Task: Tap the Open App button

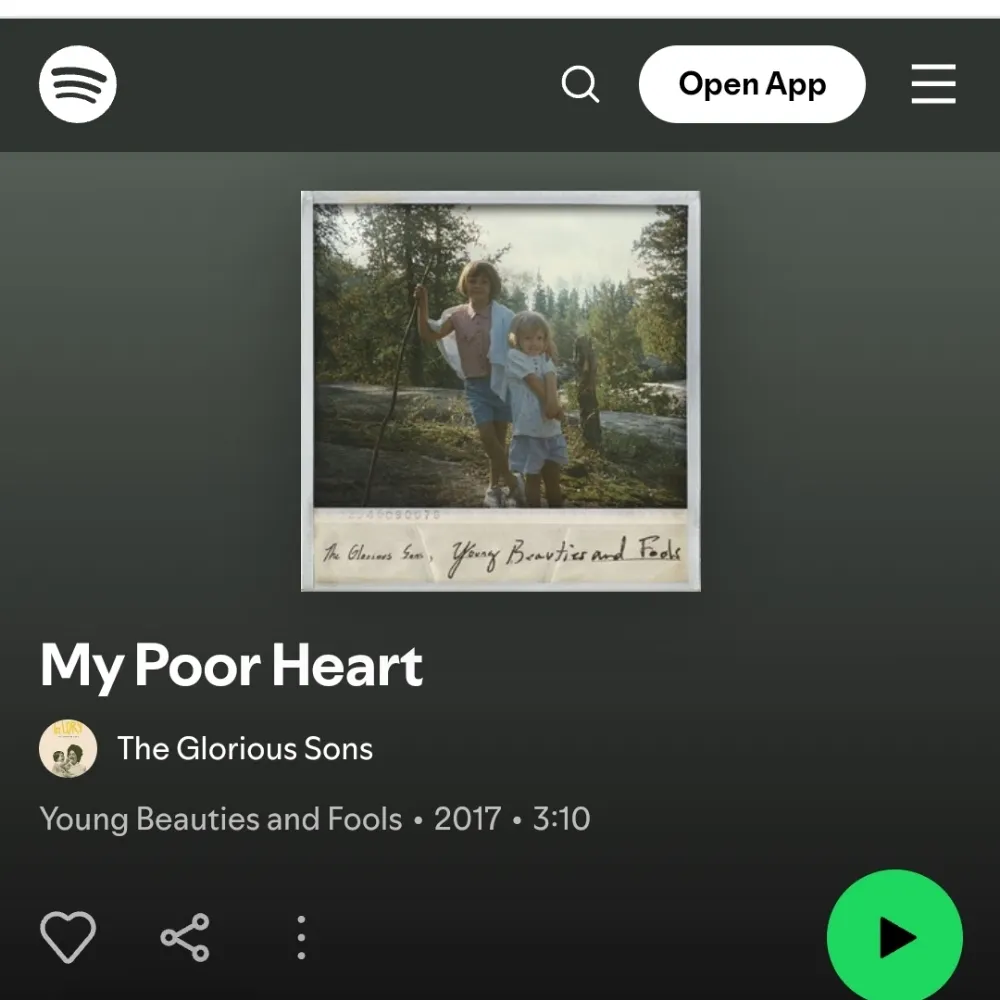Action: [x=752, y=84]
